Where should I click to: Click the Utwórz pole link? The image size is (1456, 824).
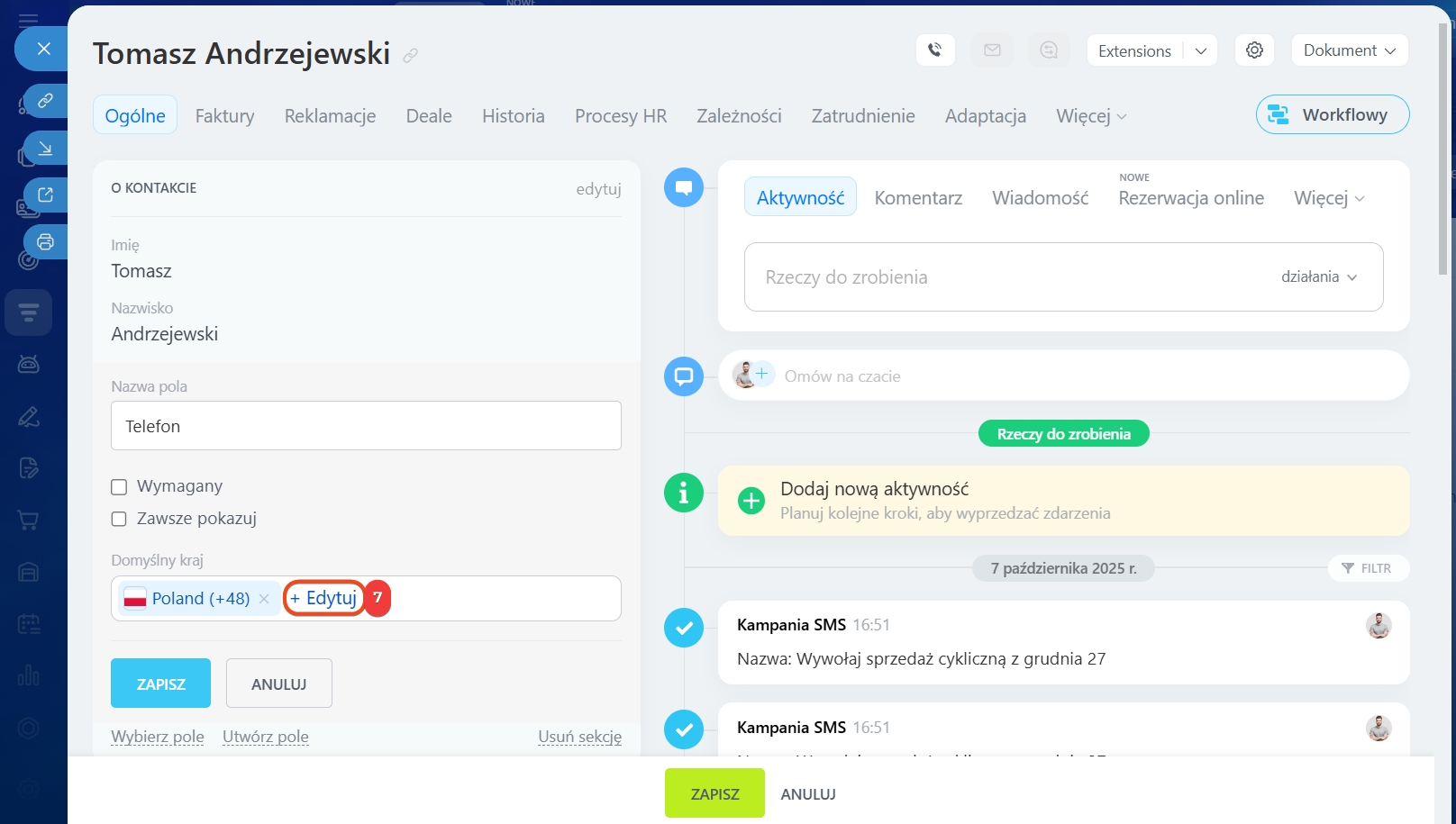coord(266,737)
